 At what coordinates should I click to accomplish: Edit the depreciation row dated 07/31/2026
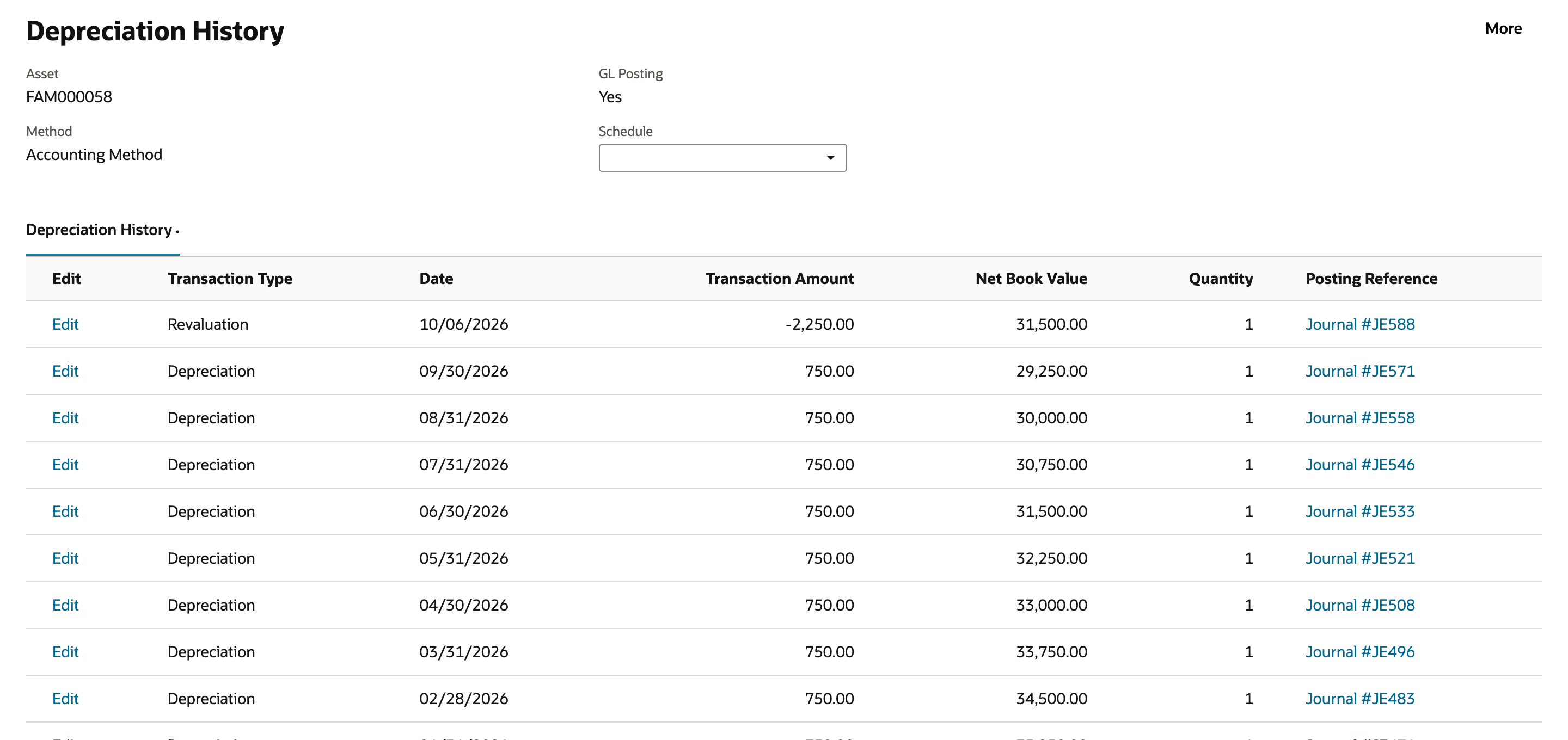[x=65, y=465]
